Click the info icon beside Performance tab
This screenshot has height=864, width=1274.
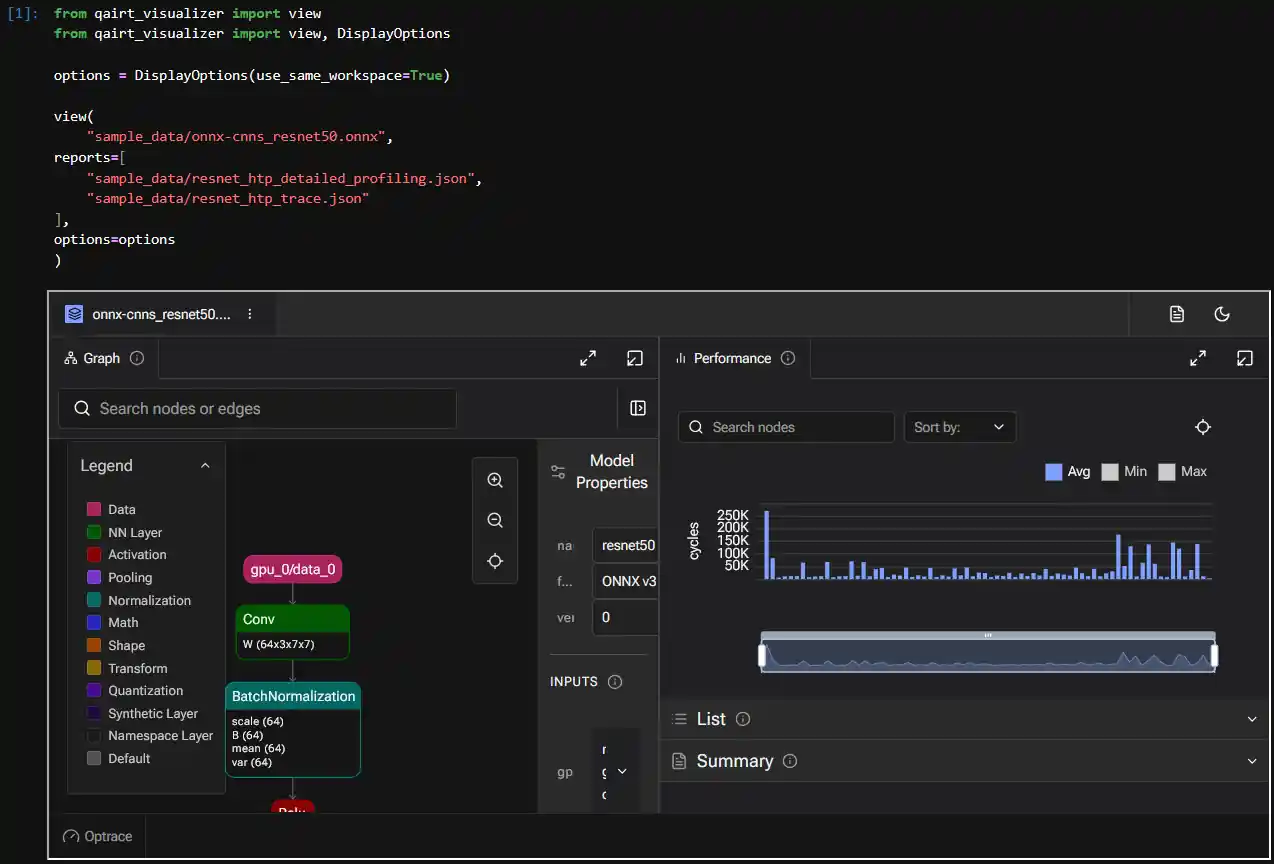point(788,358)
